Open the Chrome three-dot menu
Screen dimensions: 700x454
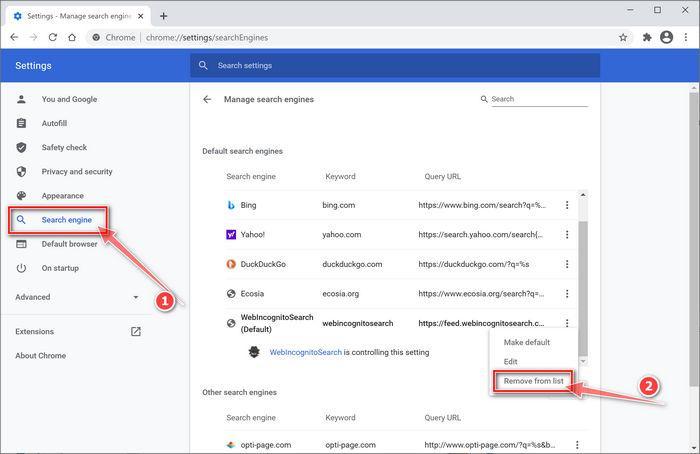[686, 37]
